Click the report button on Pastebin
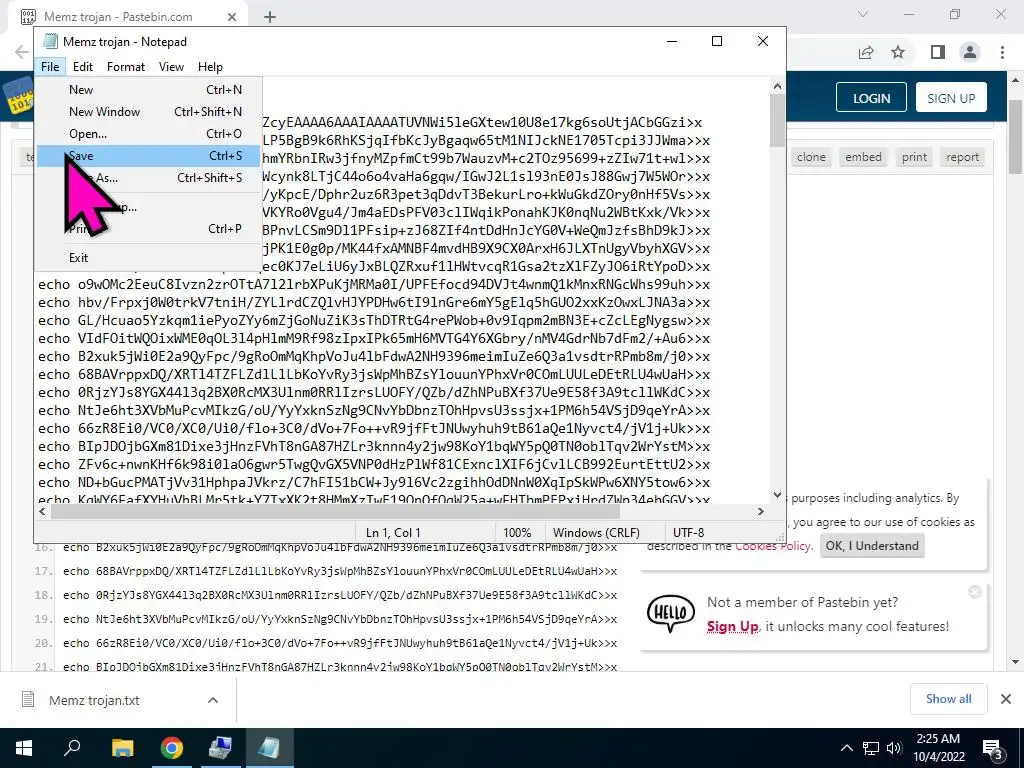1024x768 pixels. [x=962, y=157]
